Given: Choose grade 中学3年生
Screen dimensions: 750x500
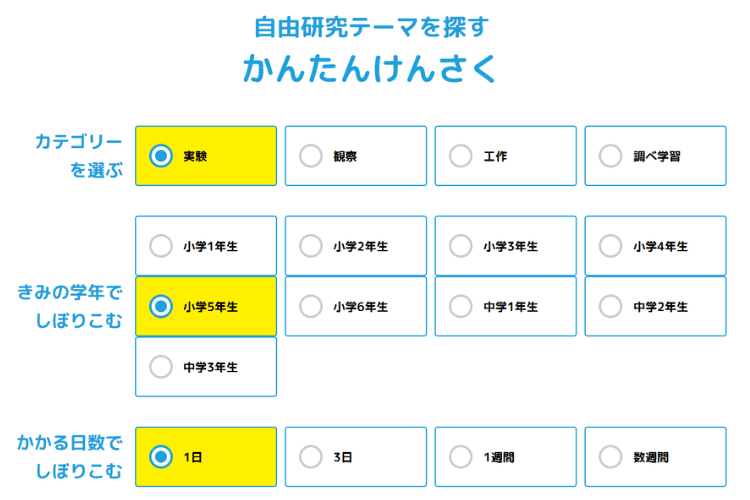Looking at the screenshot, I should click(x=161, y=367).
